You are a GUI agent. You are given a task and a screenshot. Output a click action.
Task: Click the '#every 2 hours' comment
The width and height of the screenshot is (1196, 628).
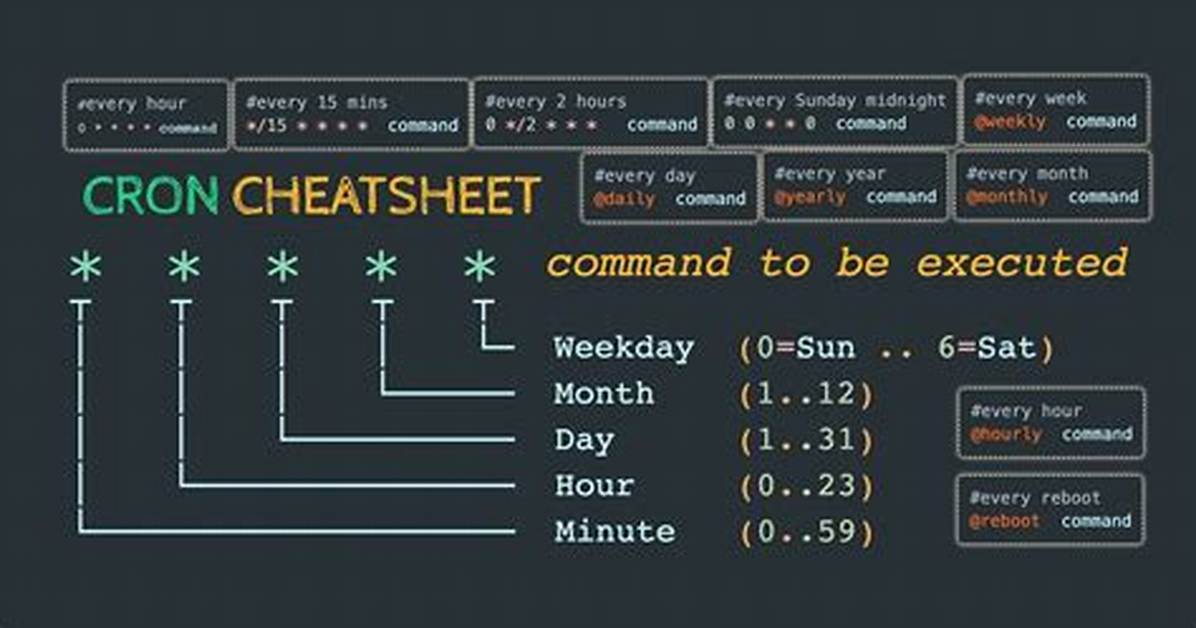tap(555, 101)
